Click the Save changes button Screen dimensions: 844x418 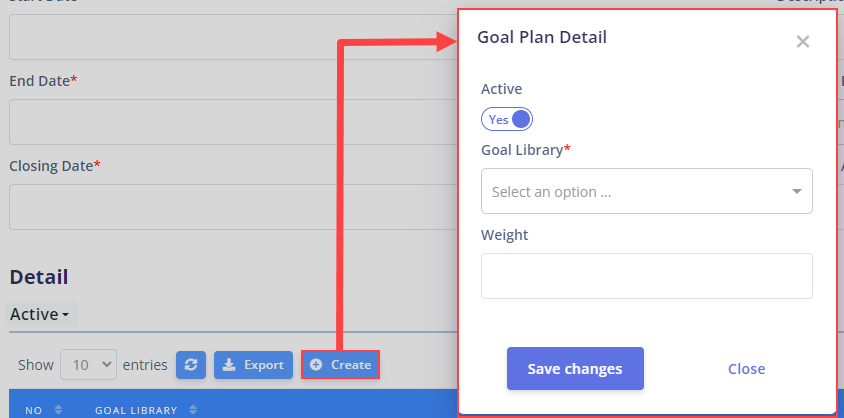coord(575,369)
